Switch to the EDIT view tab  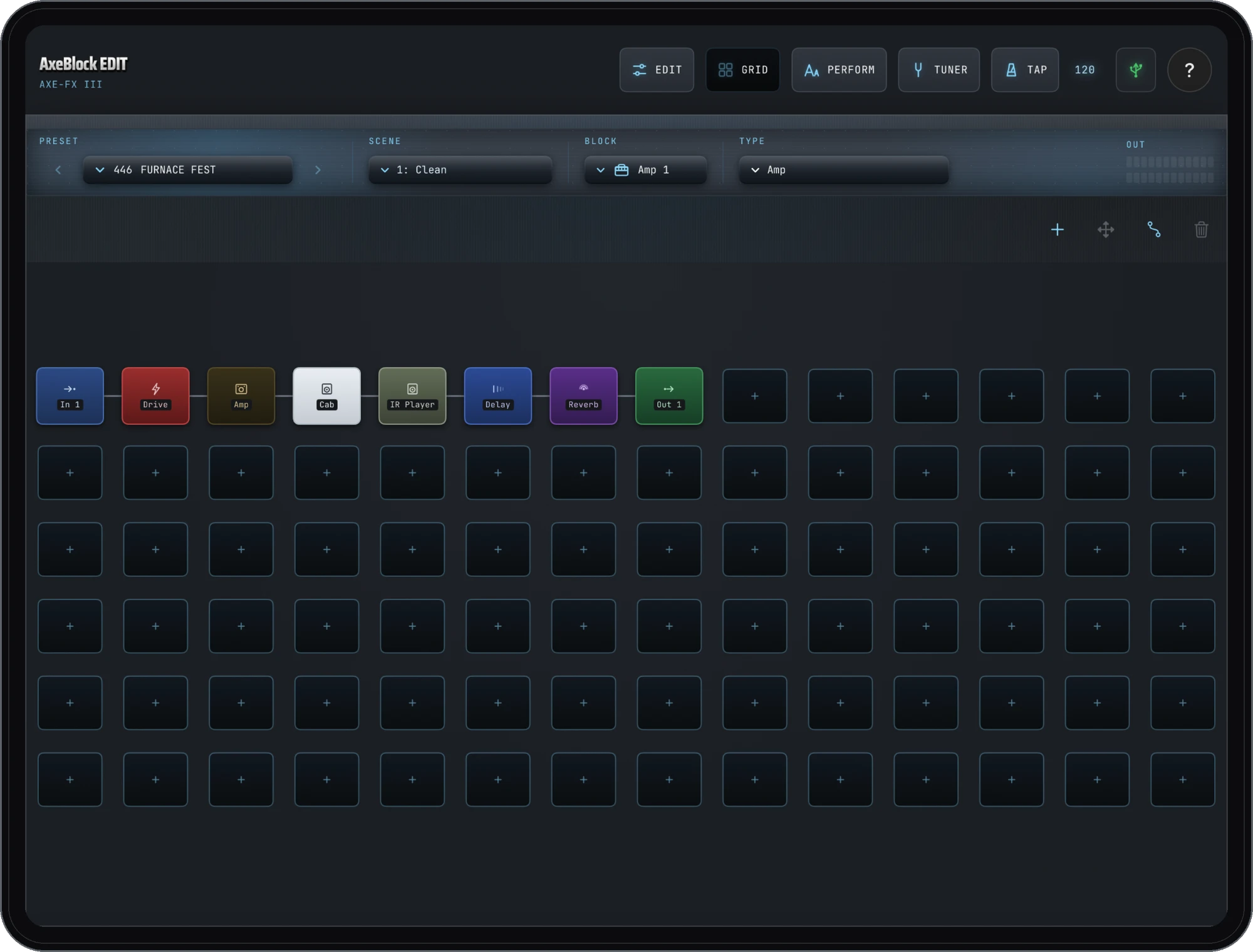coord(657,70)
